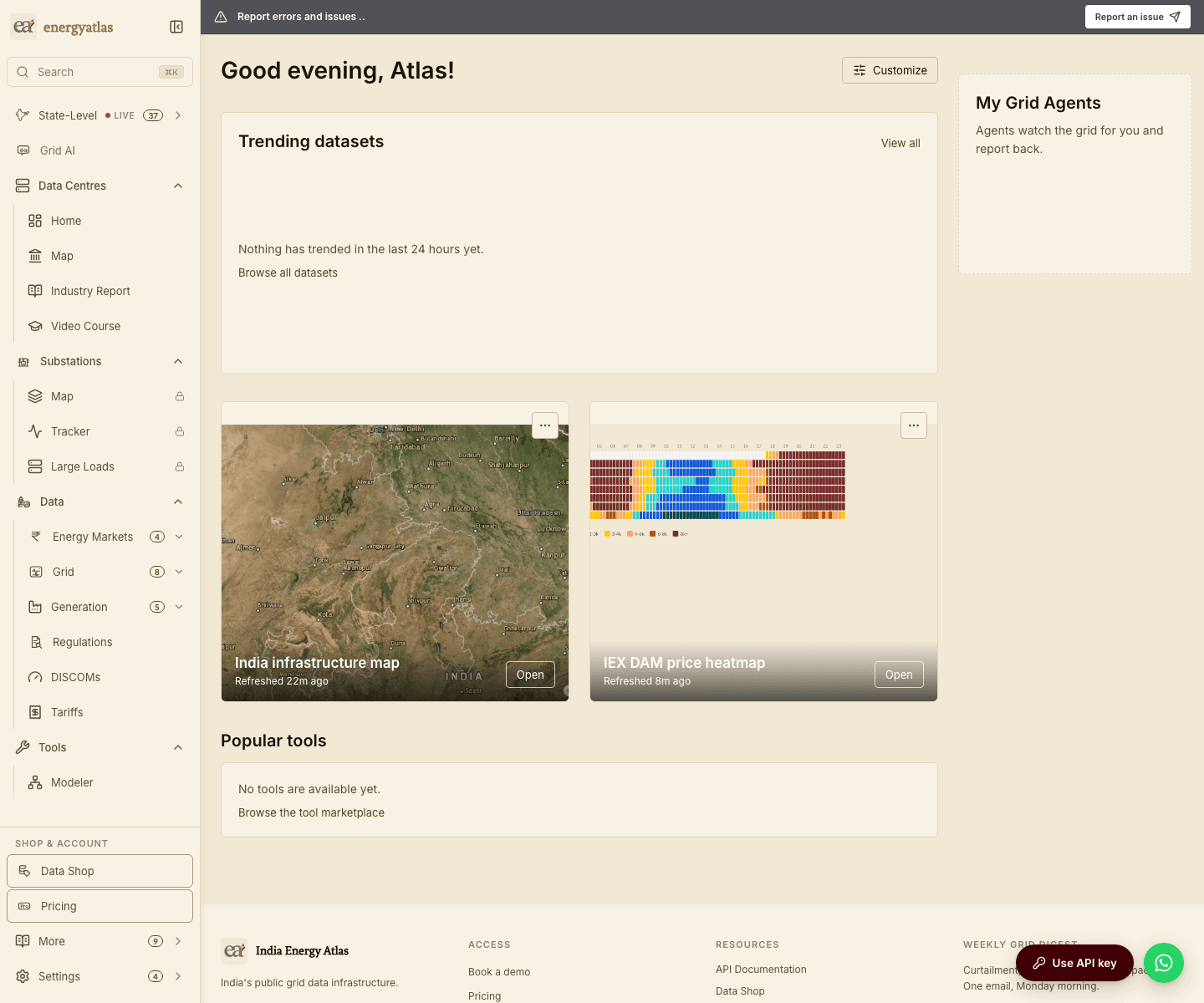Image resolution: width=1204 pixels, height=1003 pixels.
Task: Click the Grid AI sidebar icon
Action: [23, 150]
